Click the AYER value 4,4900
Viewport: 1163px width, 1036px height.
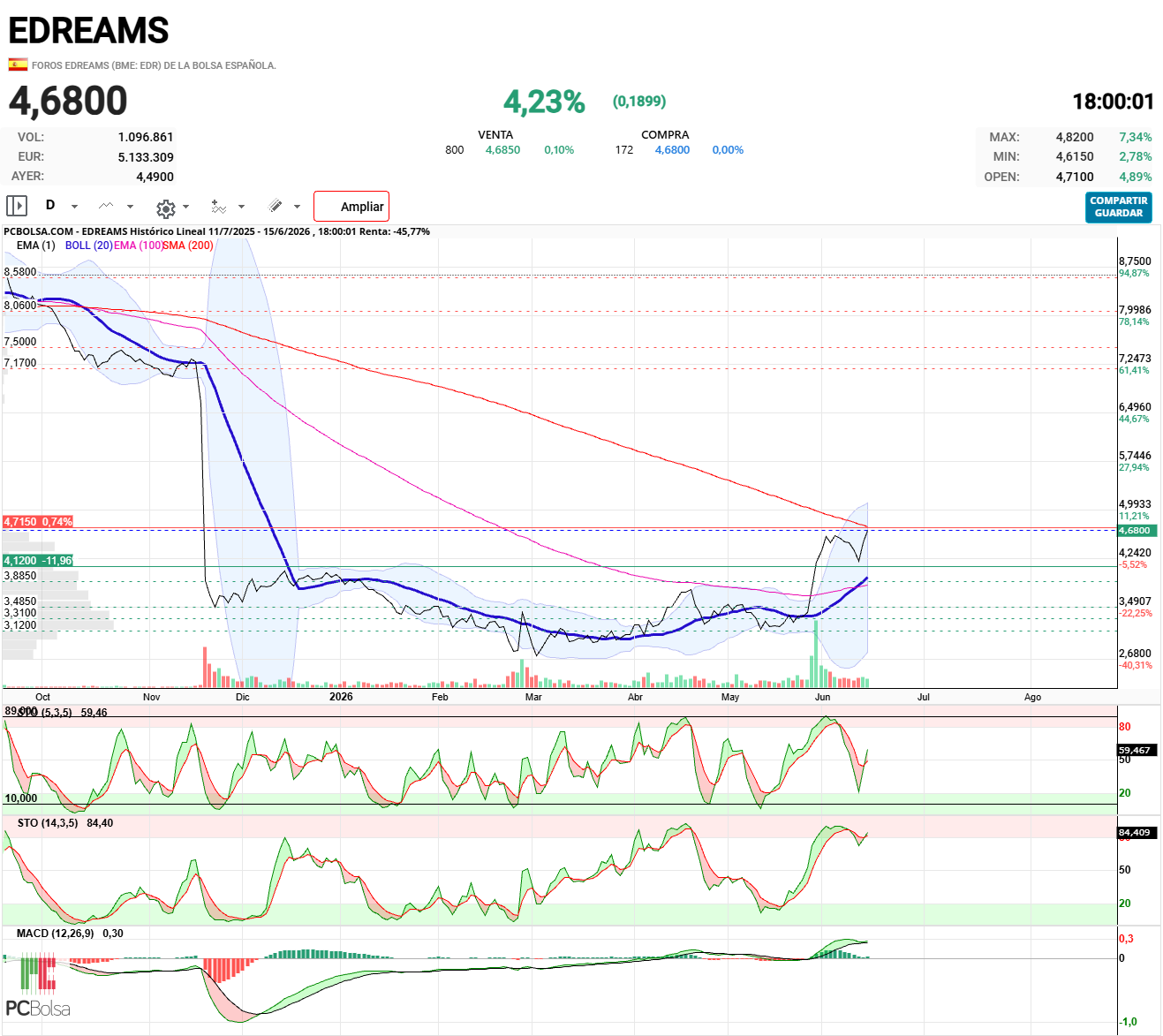tap(155, 177)
